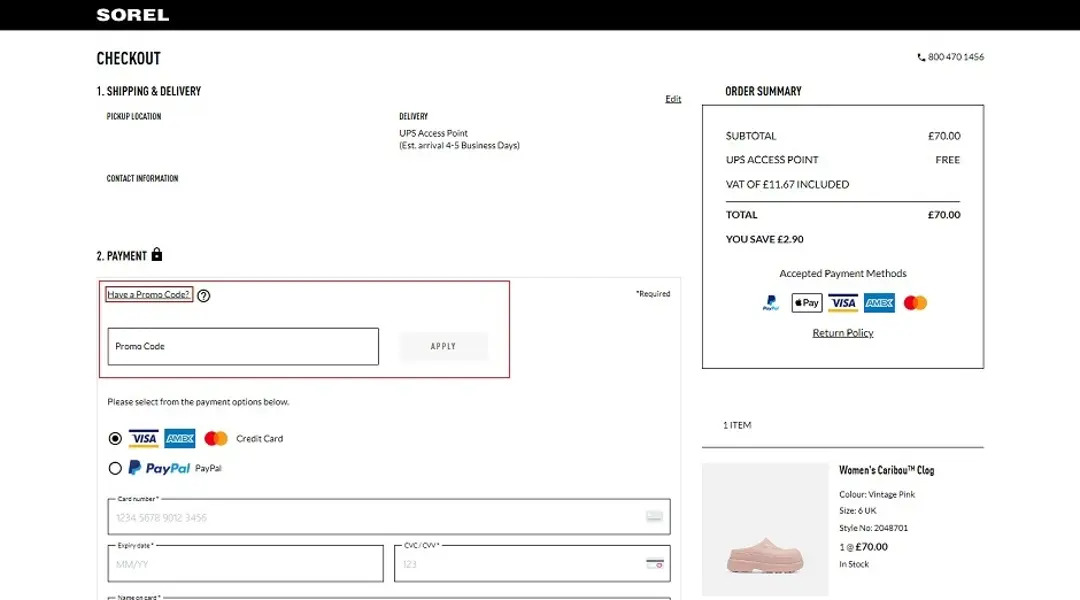
Task: Click the 'VAT OF £11.67 INCLUDED' text
Action: [787, 185]
